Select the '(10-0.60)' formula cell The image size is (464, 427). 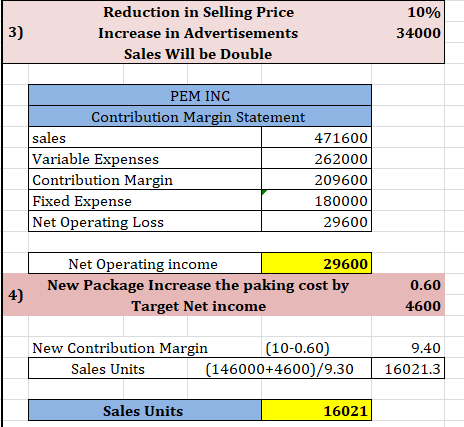point(297,348)
